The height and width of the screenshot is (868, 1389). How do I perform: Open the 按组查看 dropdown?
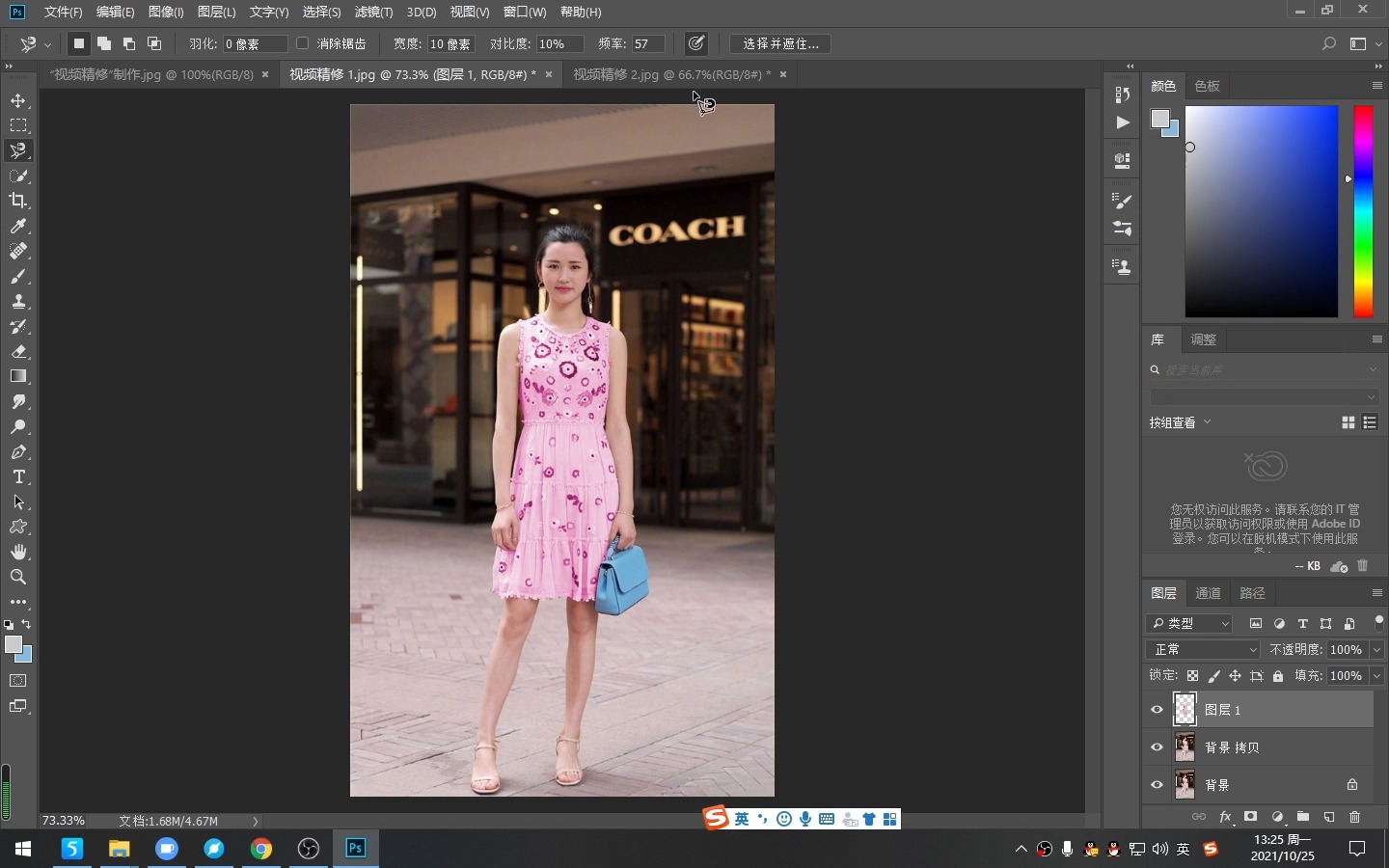point(1180,422)
